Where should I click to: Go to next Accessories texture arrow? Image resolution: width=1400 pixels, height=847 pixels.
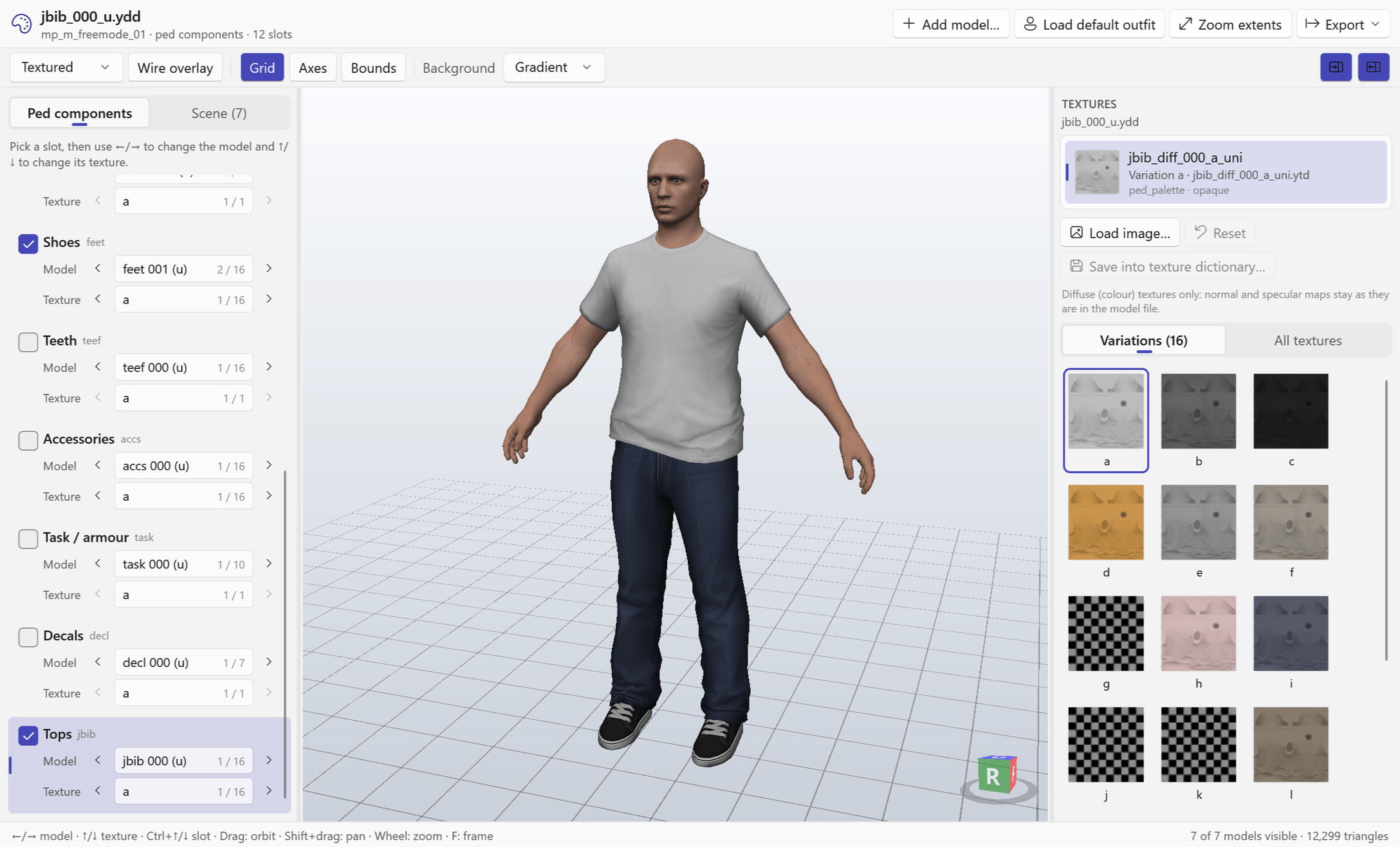269,496
